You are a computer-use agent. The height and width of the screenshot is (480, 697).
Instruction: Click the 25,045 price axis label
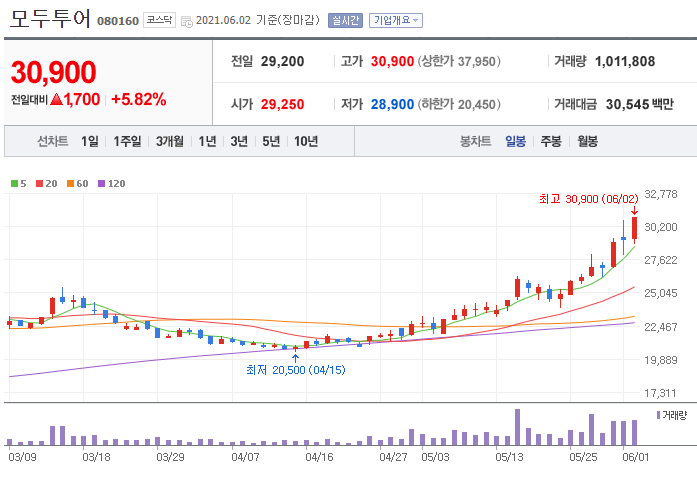[661, 293]
